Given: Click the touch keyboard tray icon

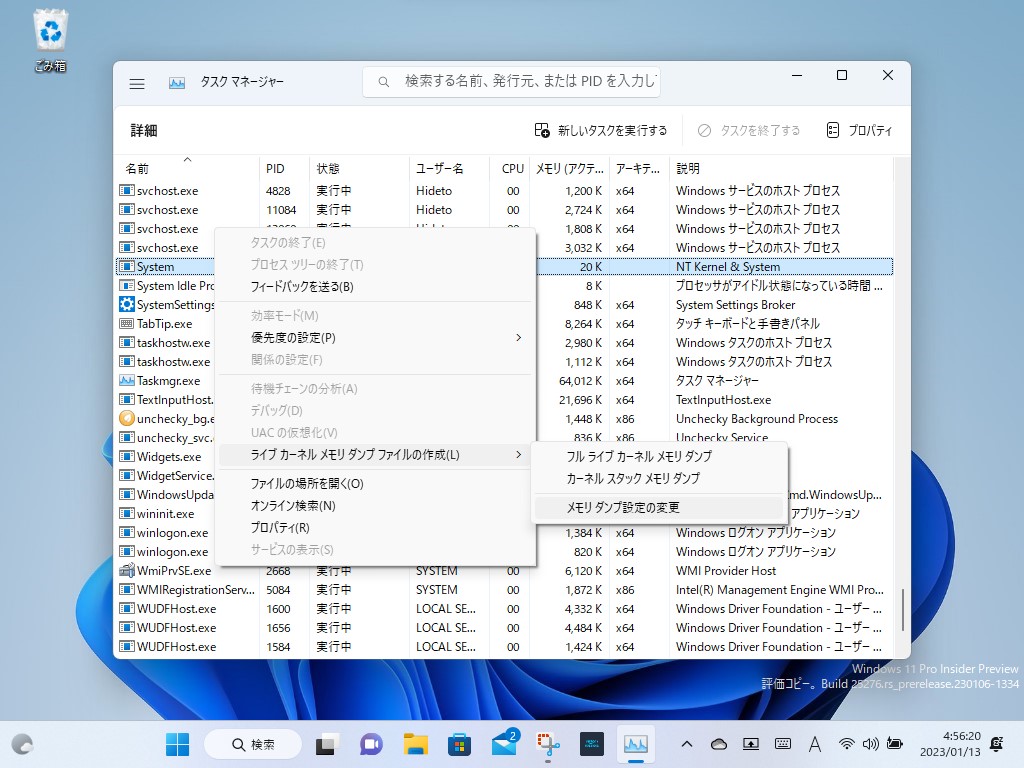Looking at the screenshot, I should (x=782, y=744).
